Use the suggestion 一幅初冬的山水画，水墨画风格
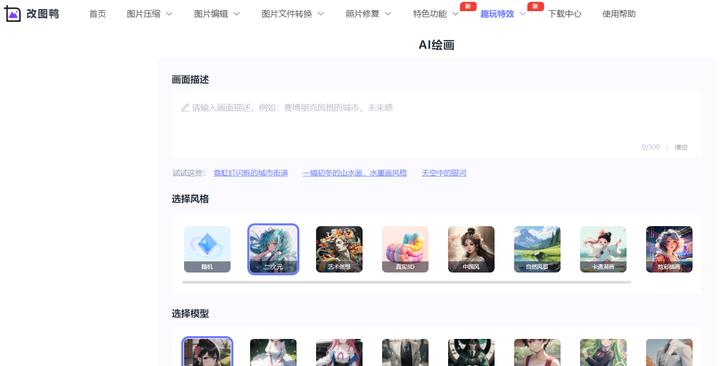 tap(354, 173)
